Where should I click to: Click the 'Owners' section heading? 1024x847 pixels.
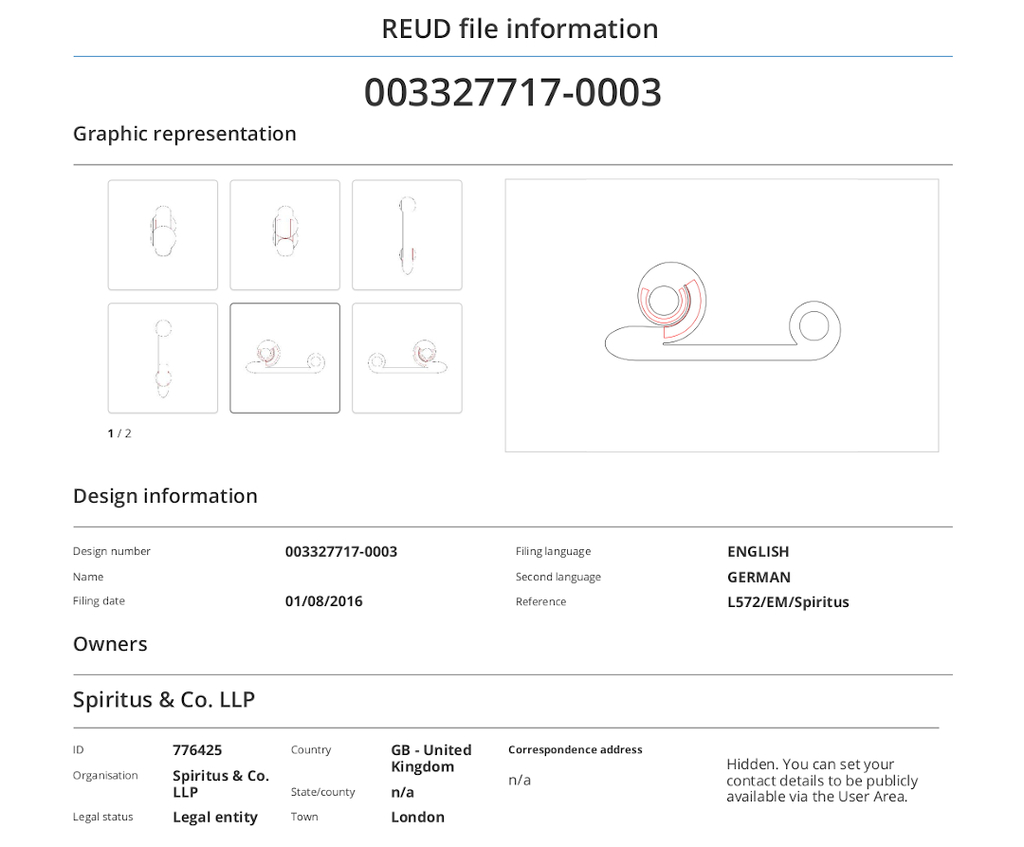pyautogui.click(x=110, y=644)
